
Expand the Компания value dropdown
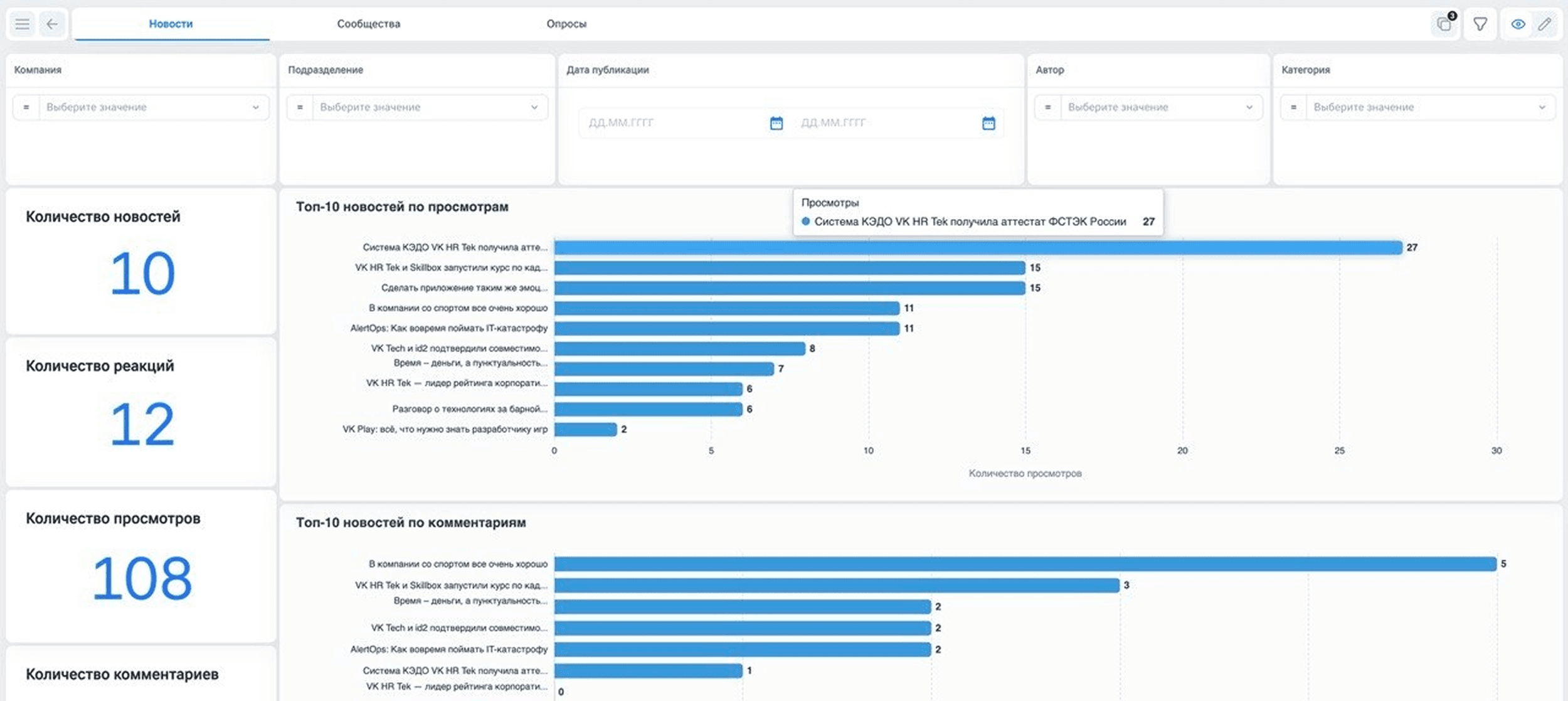pyautogui.click(x=154, y=107)
